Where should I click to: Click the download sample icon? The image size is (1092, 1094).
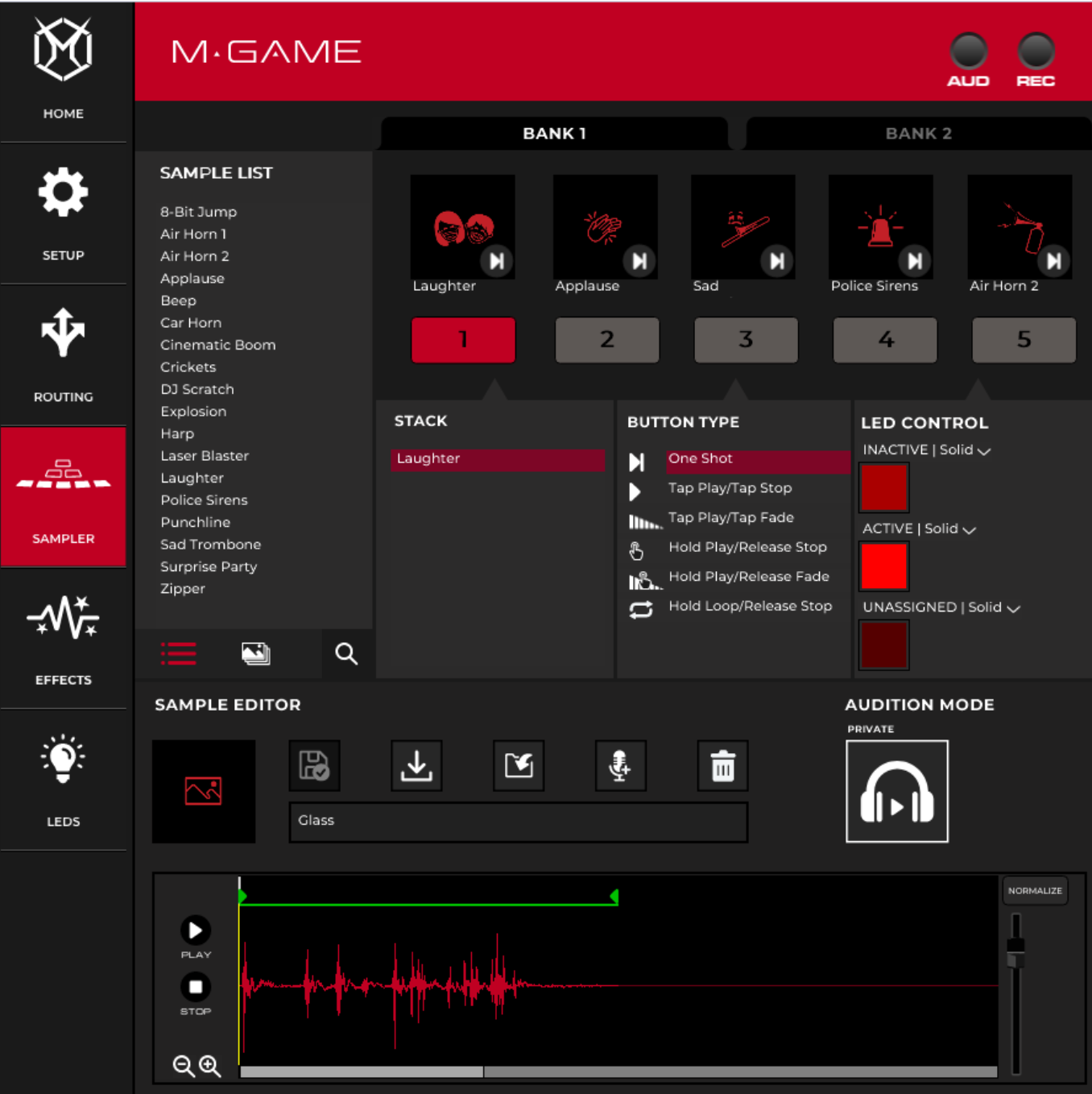point(416,765)
